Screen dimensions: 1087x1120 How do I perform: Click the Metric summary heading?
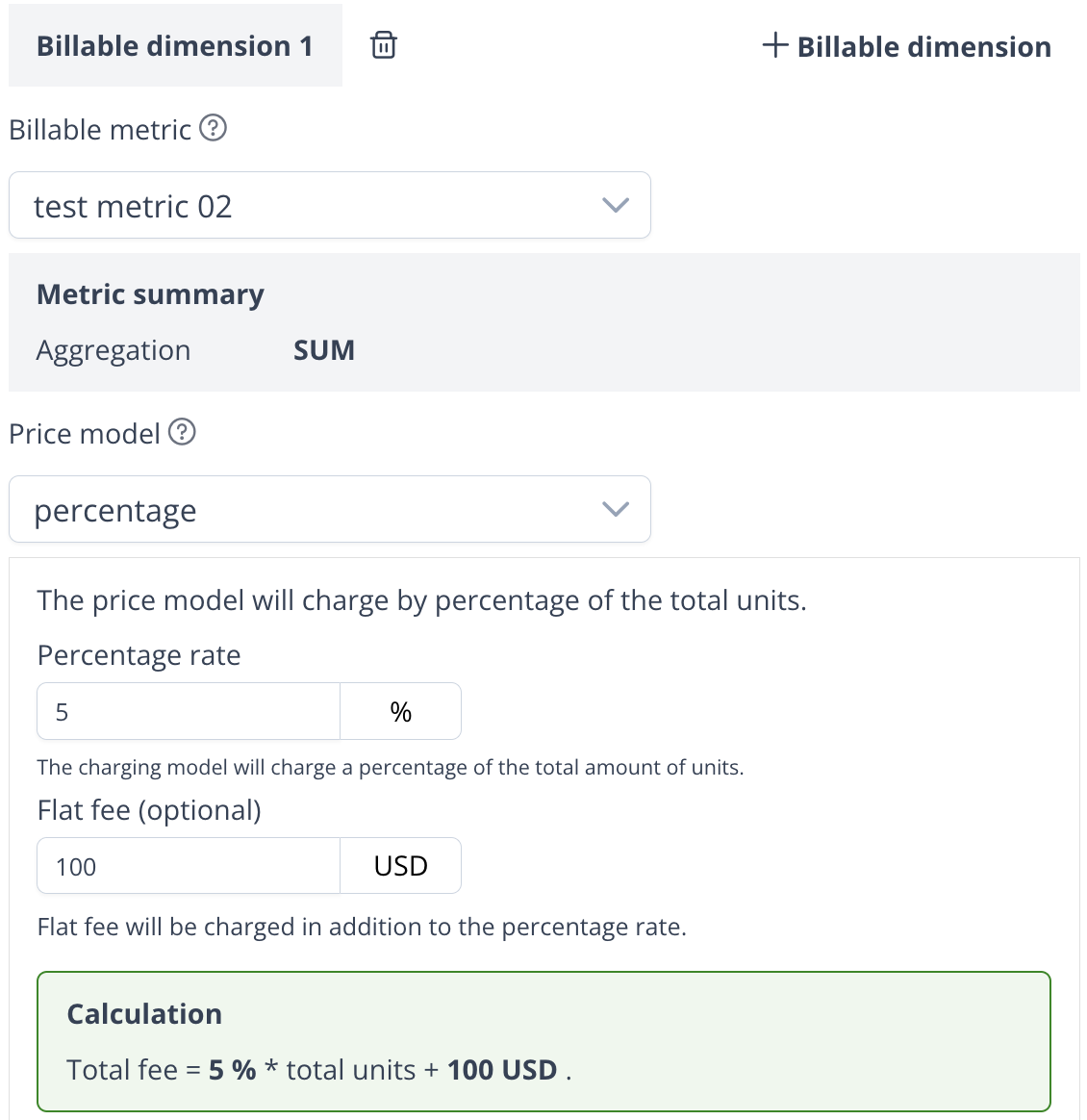(150, 294)
